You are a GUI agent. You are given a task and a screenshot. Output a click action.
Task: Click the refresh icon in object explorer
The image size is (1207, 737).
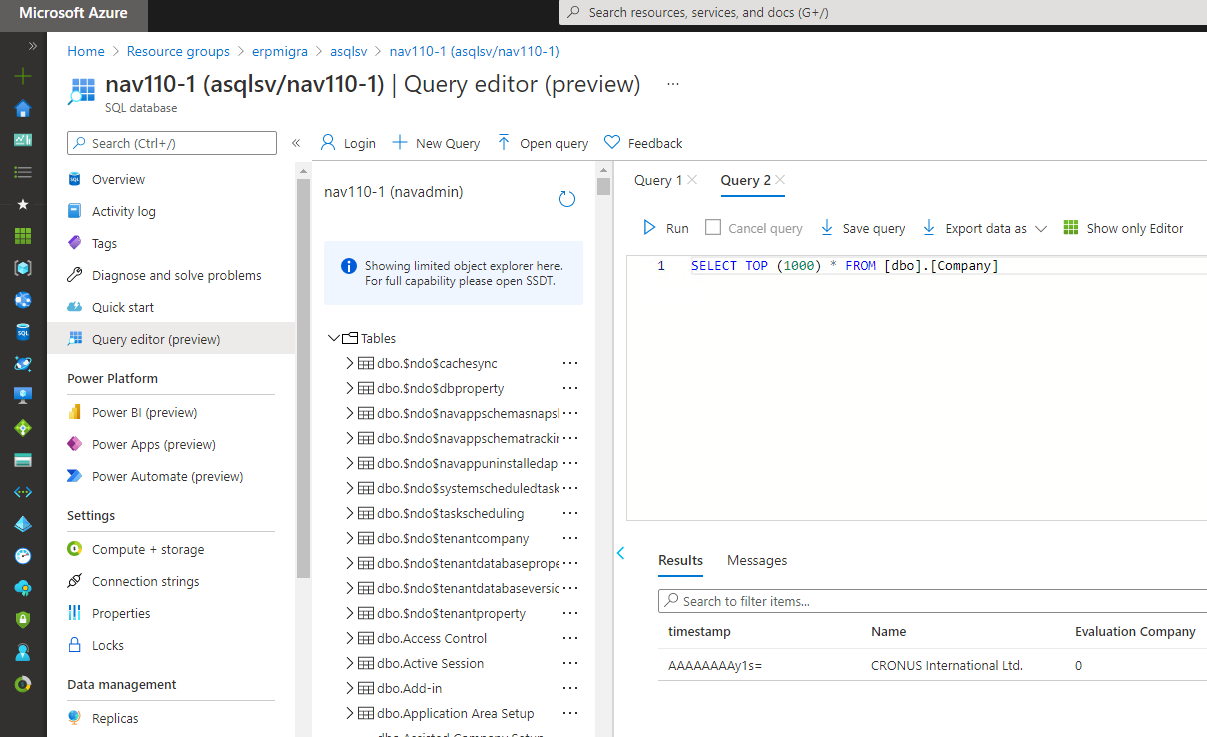(566, 199)
